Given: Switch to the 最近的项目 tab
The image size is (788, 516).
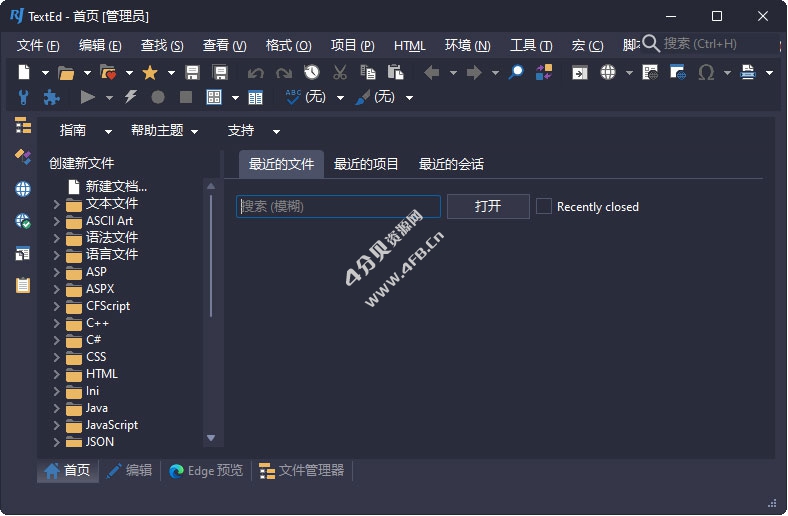Looking at the screenshot, I should [x=366, y=164].
